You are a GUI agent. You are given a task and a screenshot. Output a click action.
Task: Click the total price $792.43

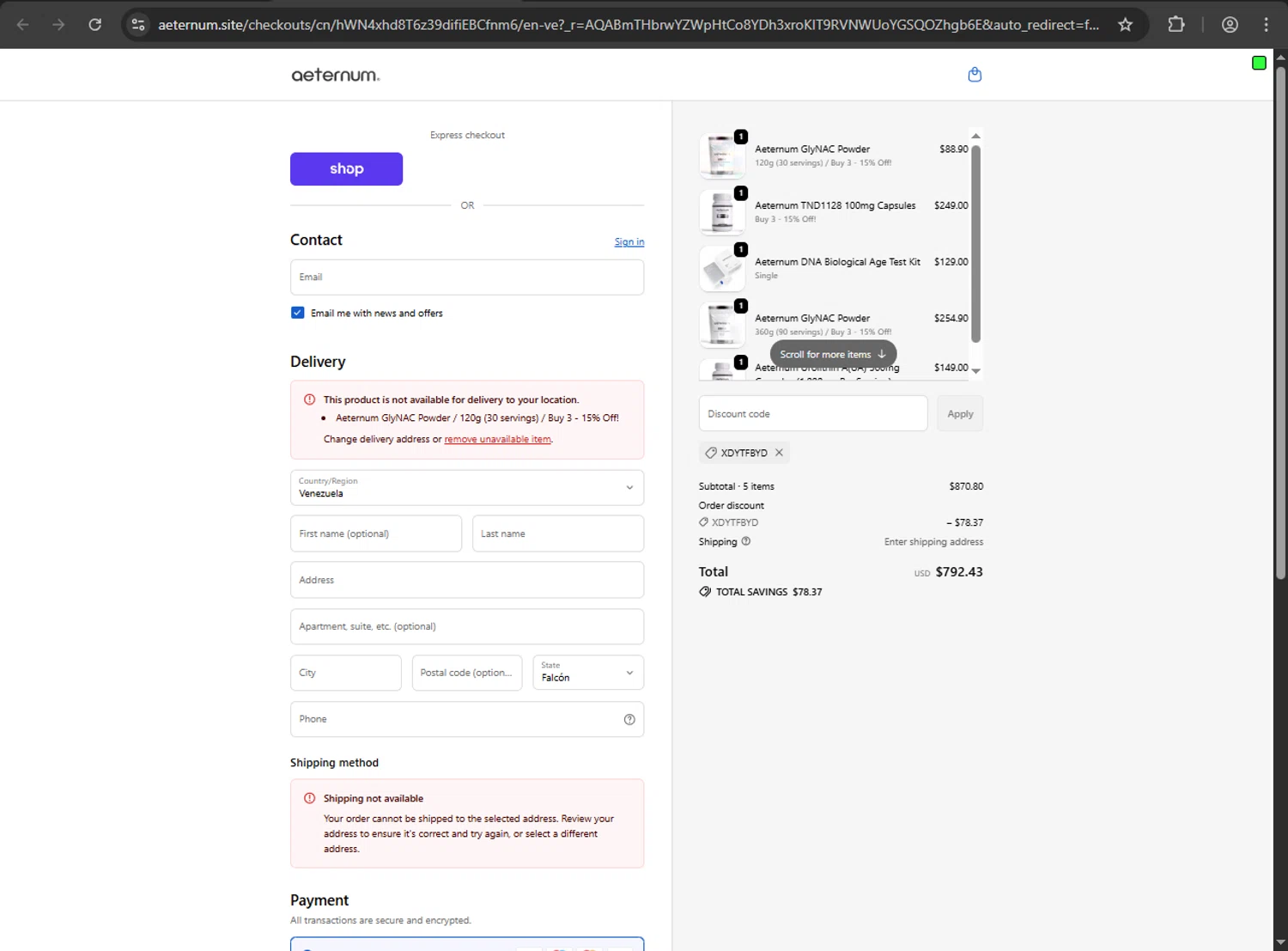pos(959,572)
